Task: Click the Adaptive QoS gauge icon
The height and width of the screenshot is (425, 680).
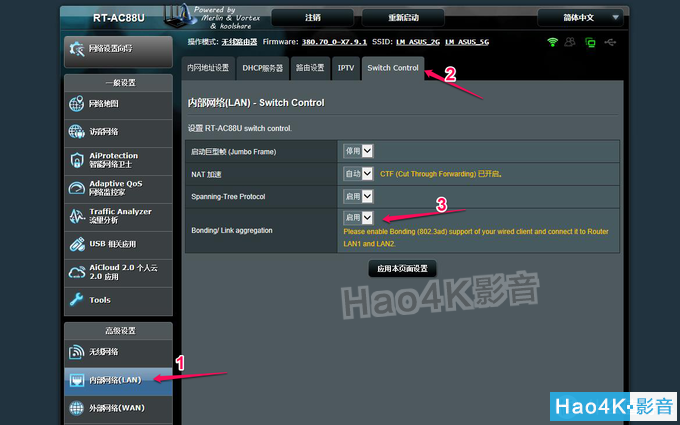Action: 76,188
